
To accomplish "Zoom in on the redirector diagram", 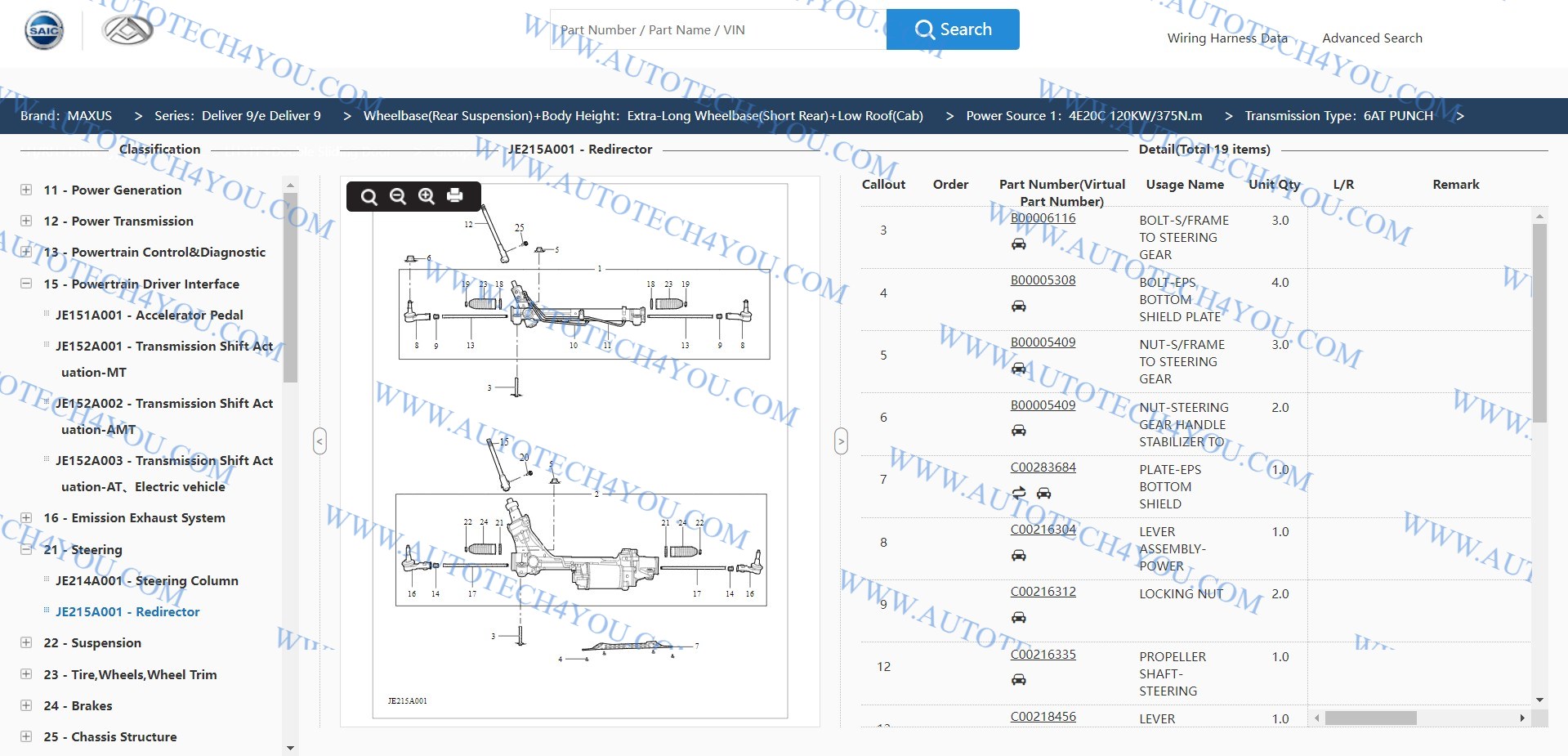I will (x=426, y=196).
